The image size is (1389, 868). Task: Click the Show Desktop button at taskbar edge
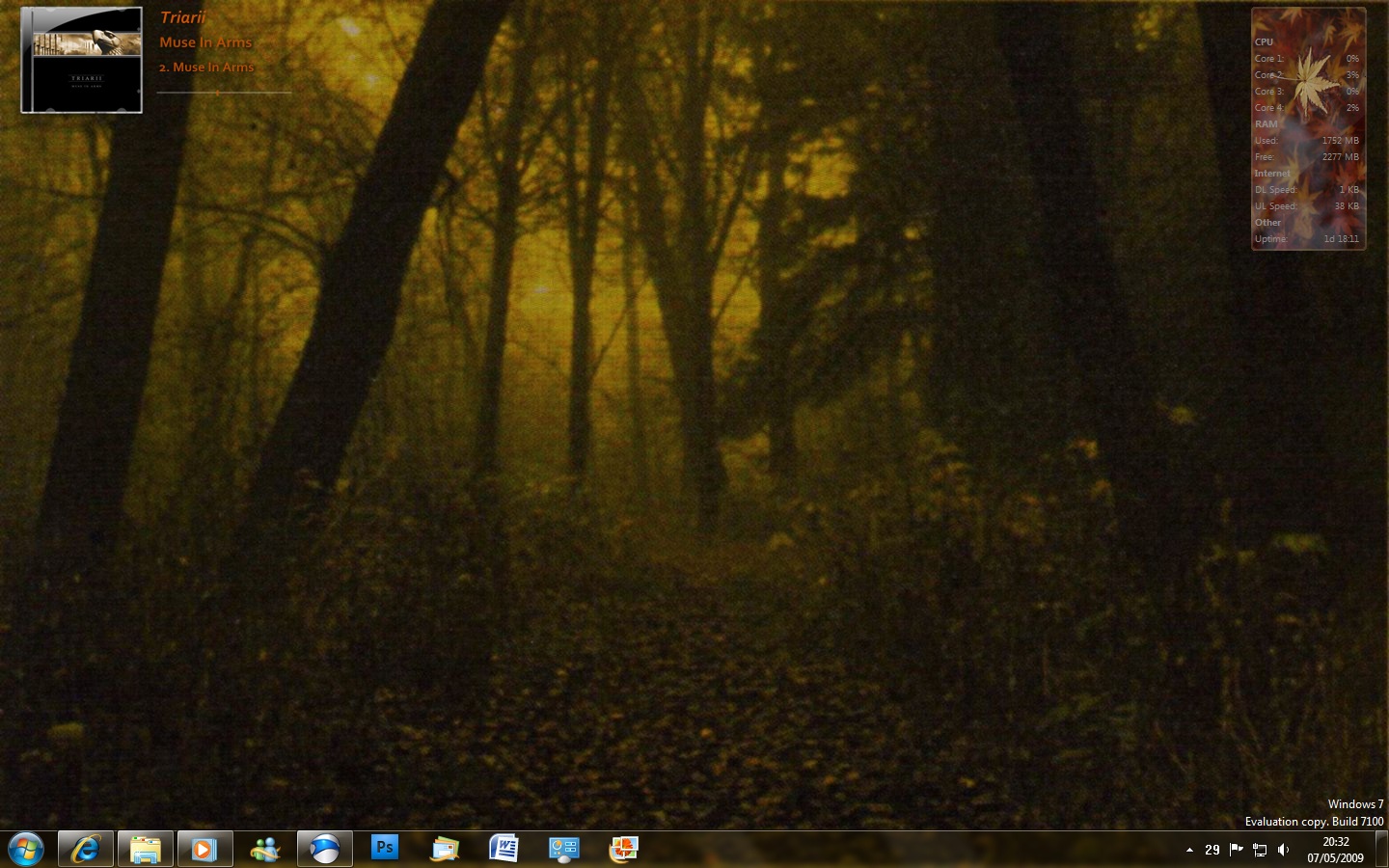[1381, 849]
